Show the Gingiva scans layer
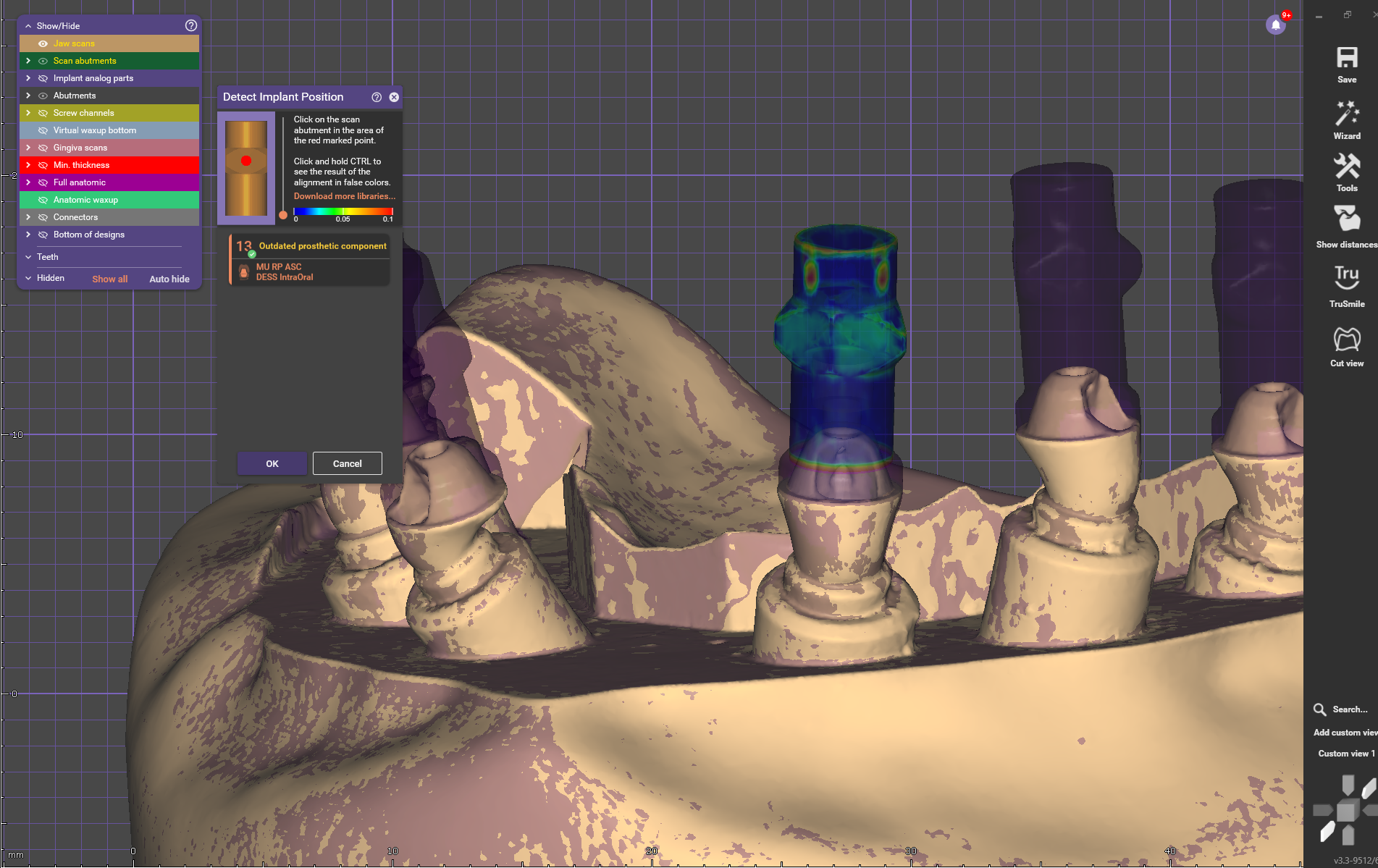Viewport: 1378px width, 868px height. click(x=43, y=148)
